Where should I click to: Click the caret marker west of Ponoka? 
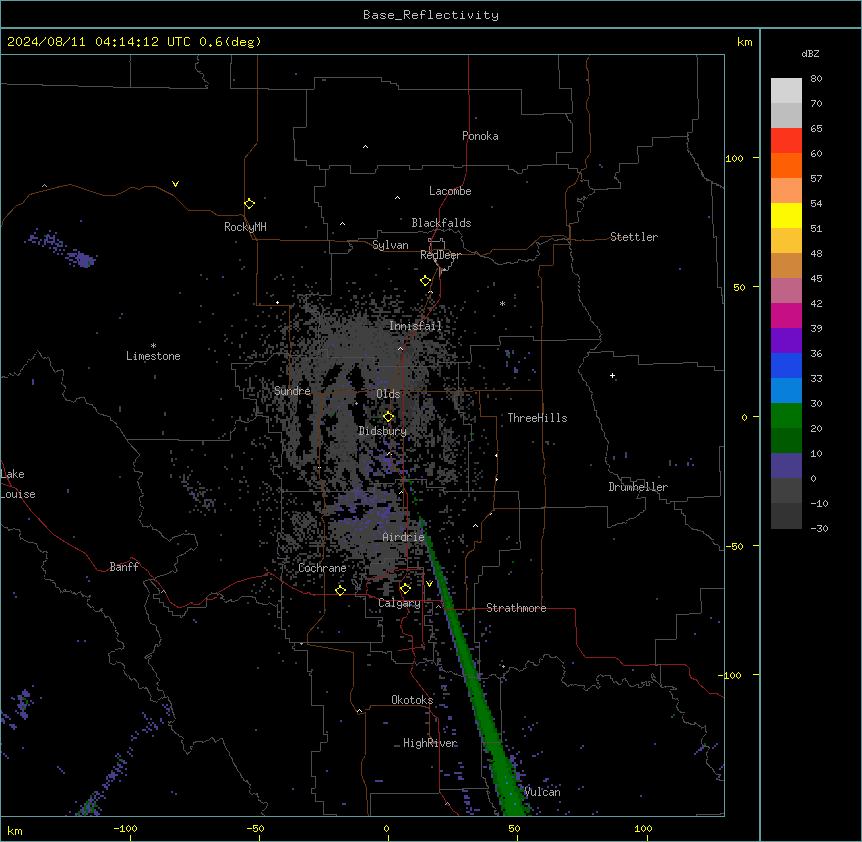[x=366, y=147]
